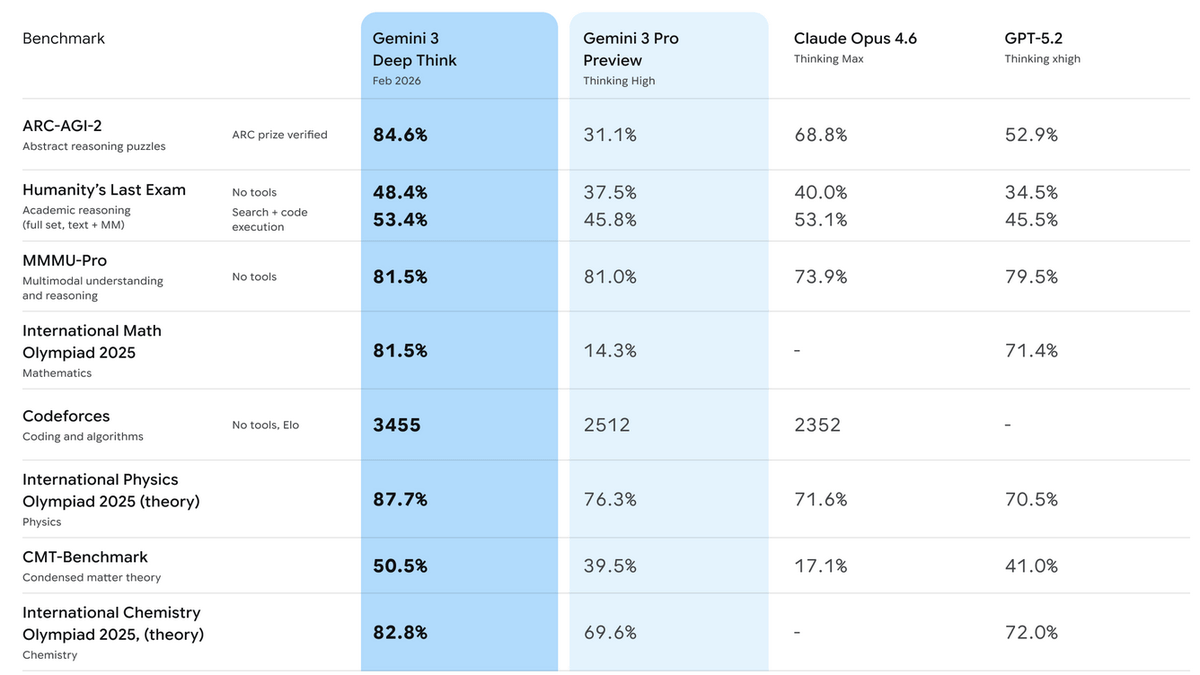Click the 3455 Codeforces Elo value
Image resolution: width=1200 pixels, height=675 pixels.
click(397, 425)
